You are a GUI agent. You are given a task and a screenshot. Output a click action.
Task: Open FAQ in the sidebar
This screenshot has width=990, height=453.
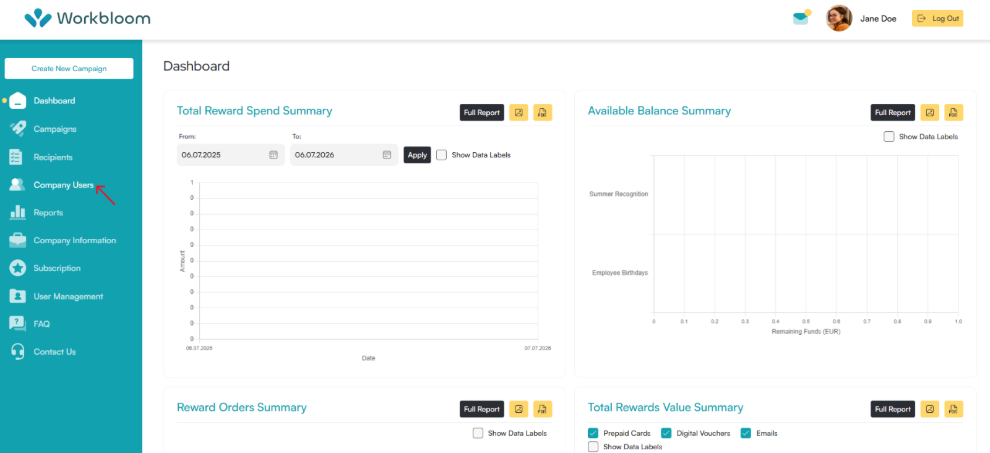[x=42, y=323]
